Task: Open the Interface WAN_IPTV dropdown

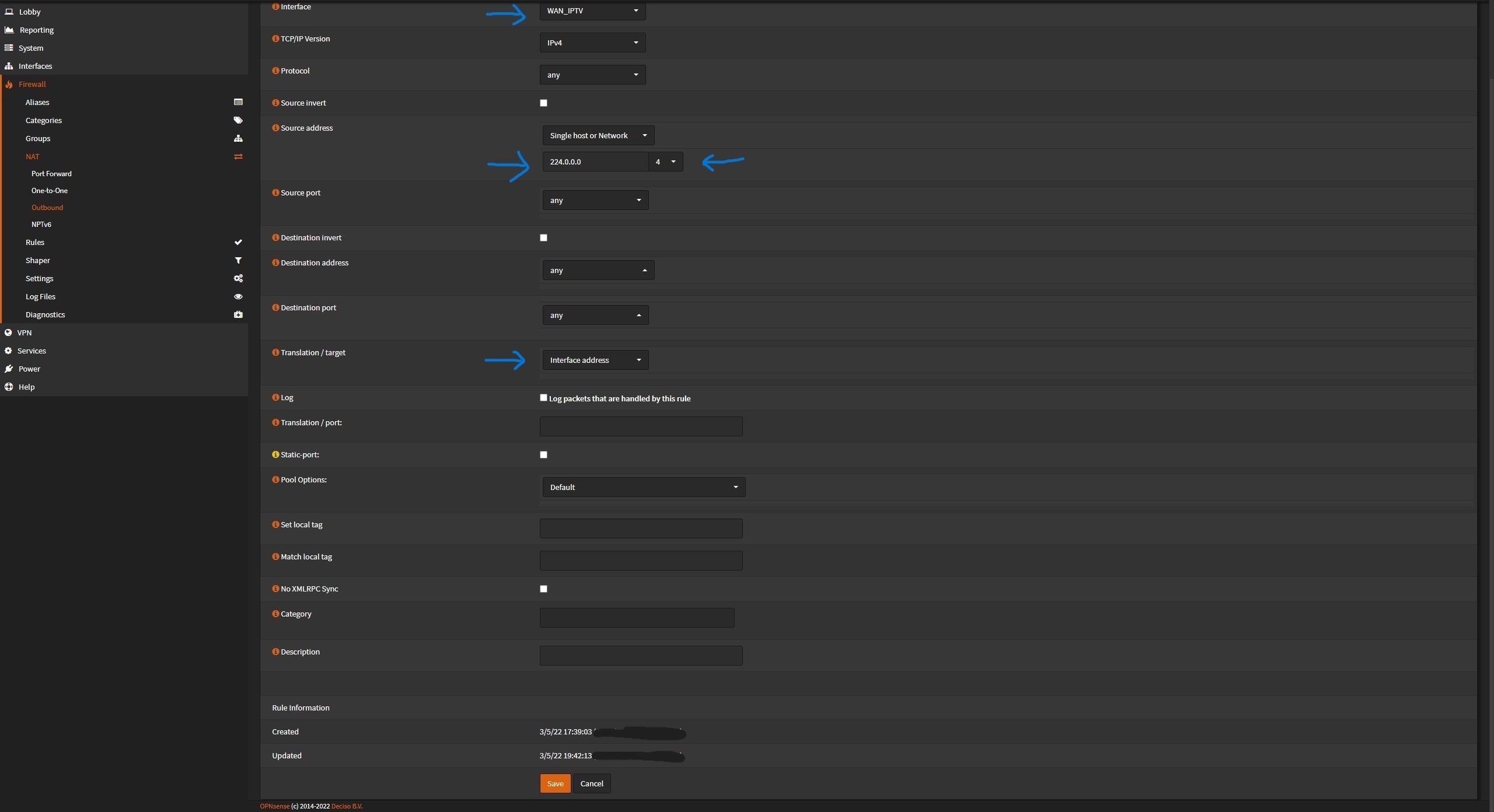Action: (592, 10)
